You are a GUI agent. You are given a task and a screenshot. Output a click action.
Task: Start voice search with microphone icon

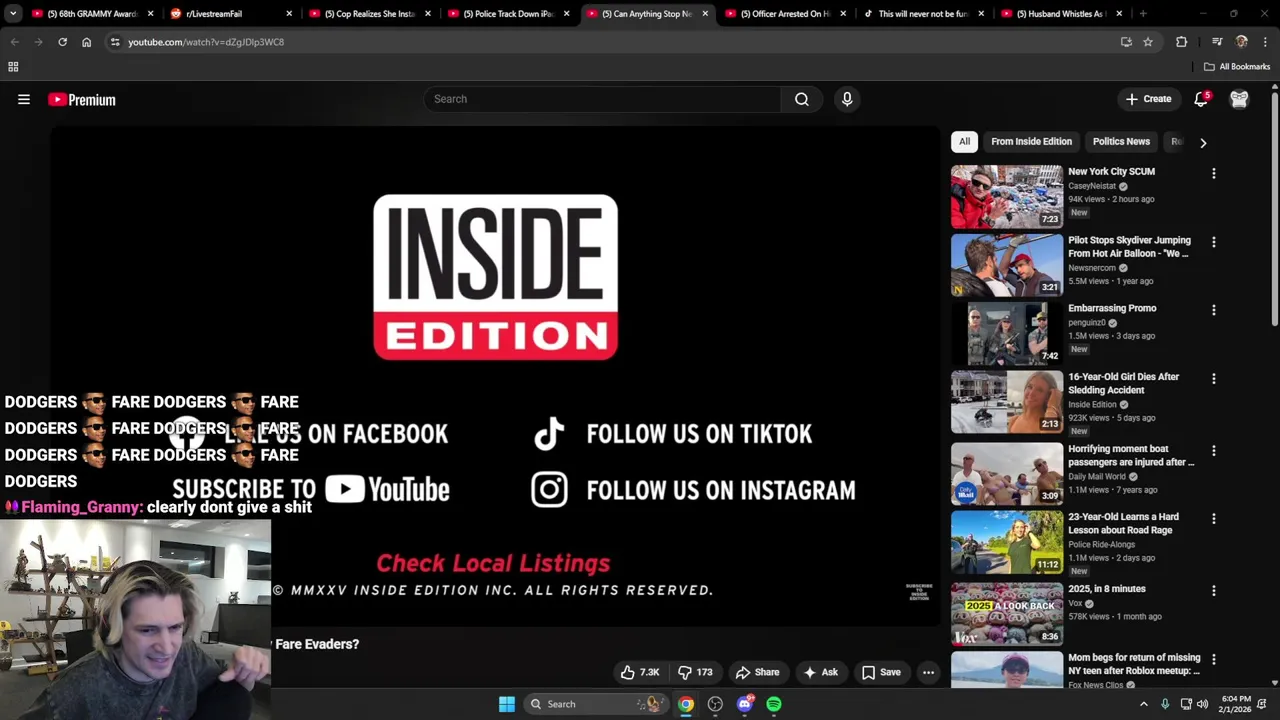[x=847, y=99]
